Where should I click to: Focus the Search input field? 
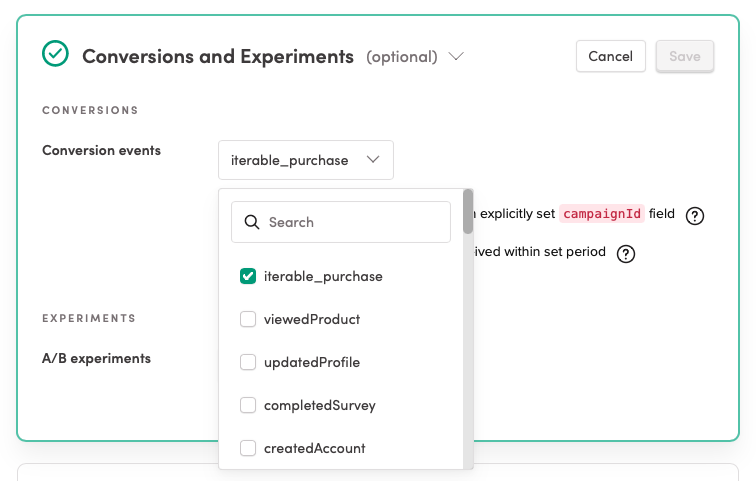(341, 222)
